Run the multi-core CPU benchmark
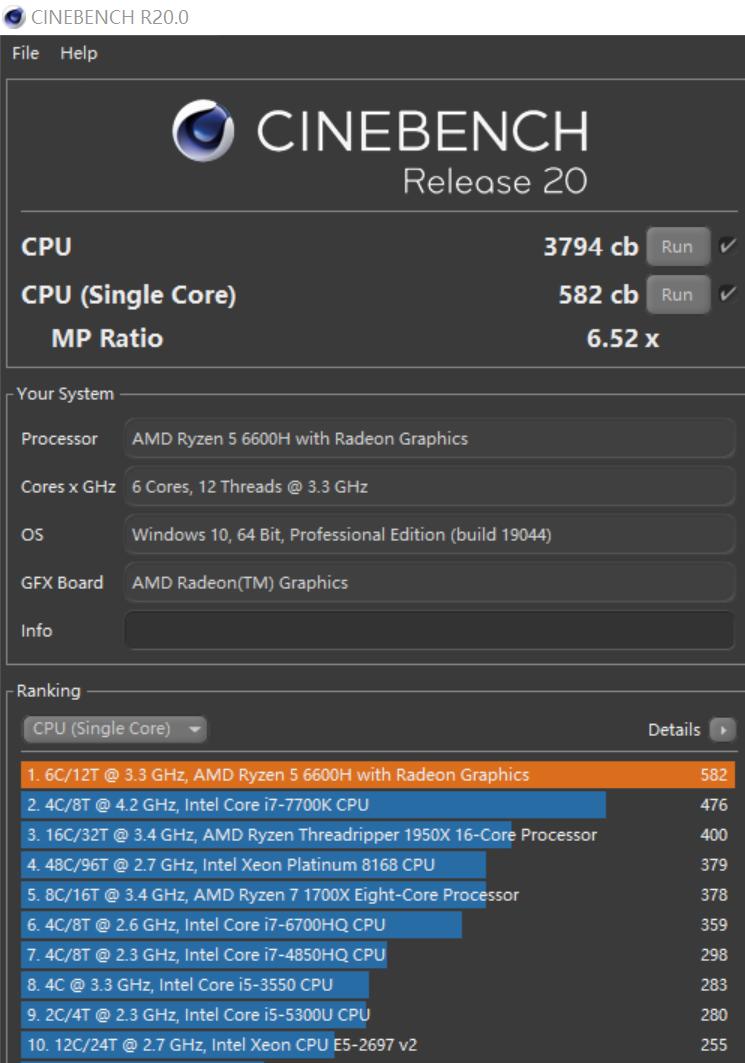745x1063 pixels. click(x=677, y=247)
